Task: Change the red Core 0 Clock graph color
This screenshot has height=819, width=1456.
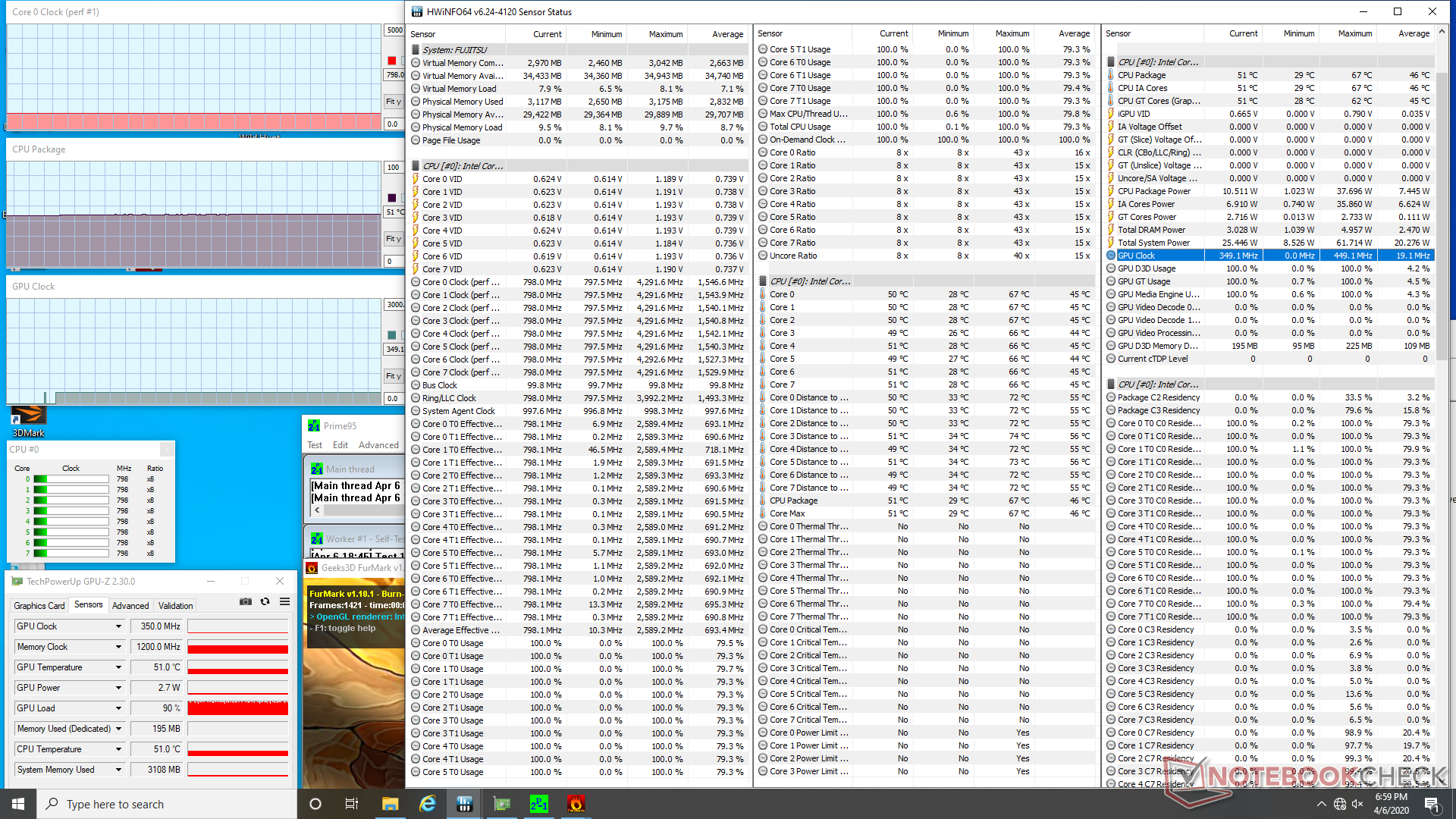Action: click(392, 61)
